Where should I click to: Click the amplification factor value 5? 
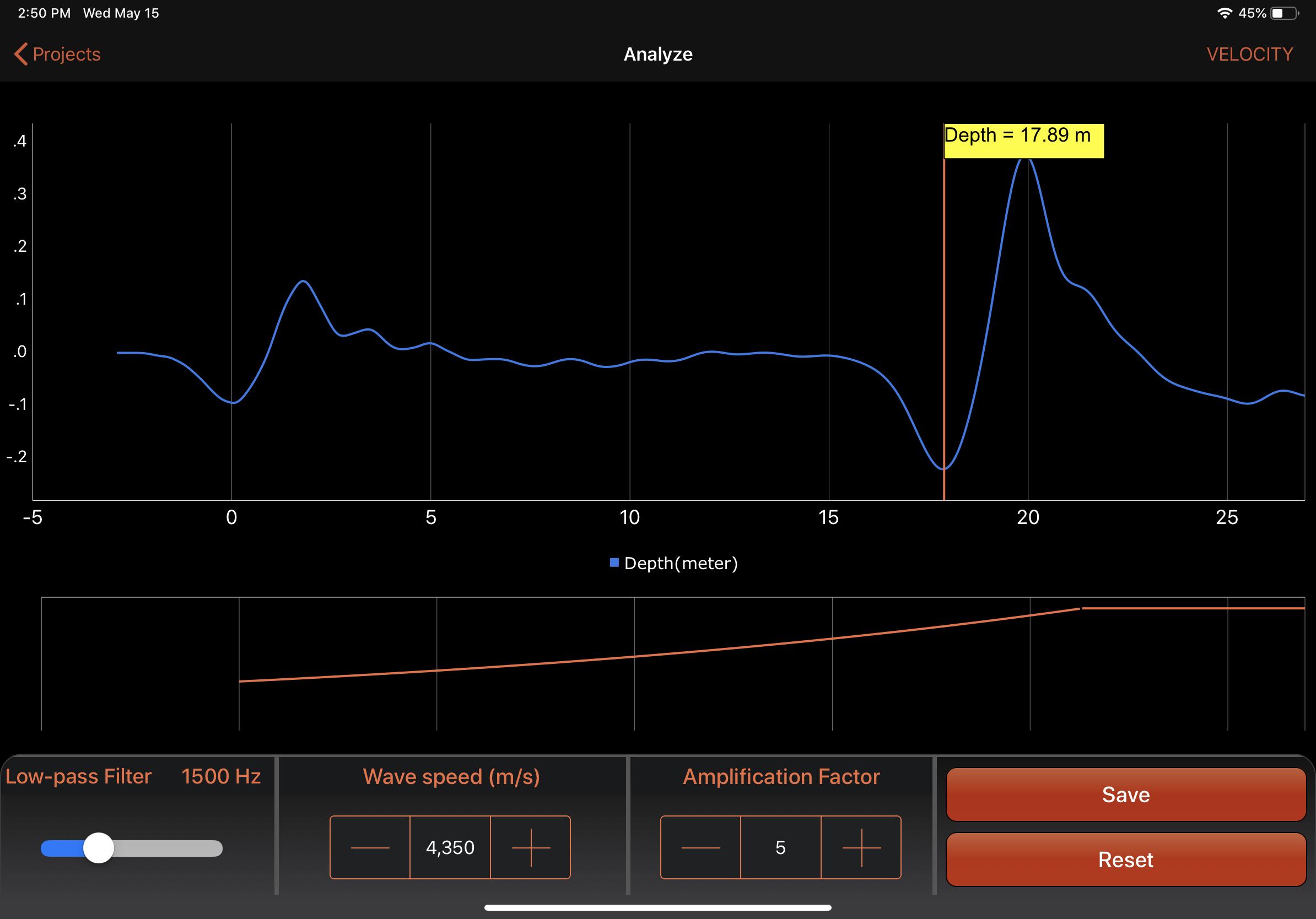point(780,847)
